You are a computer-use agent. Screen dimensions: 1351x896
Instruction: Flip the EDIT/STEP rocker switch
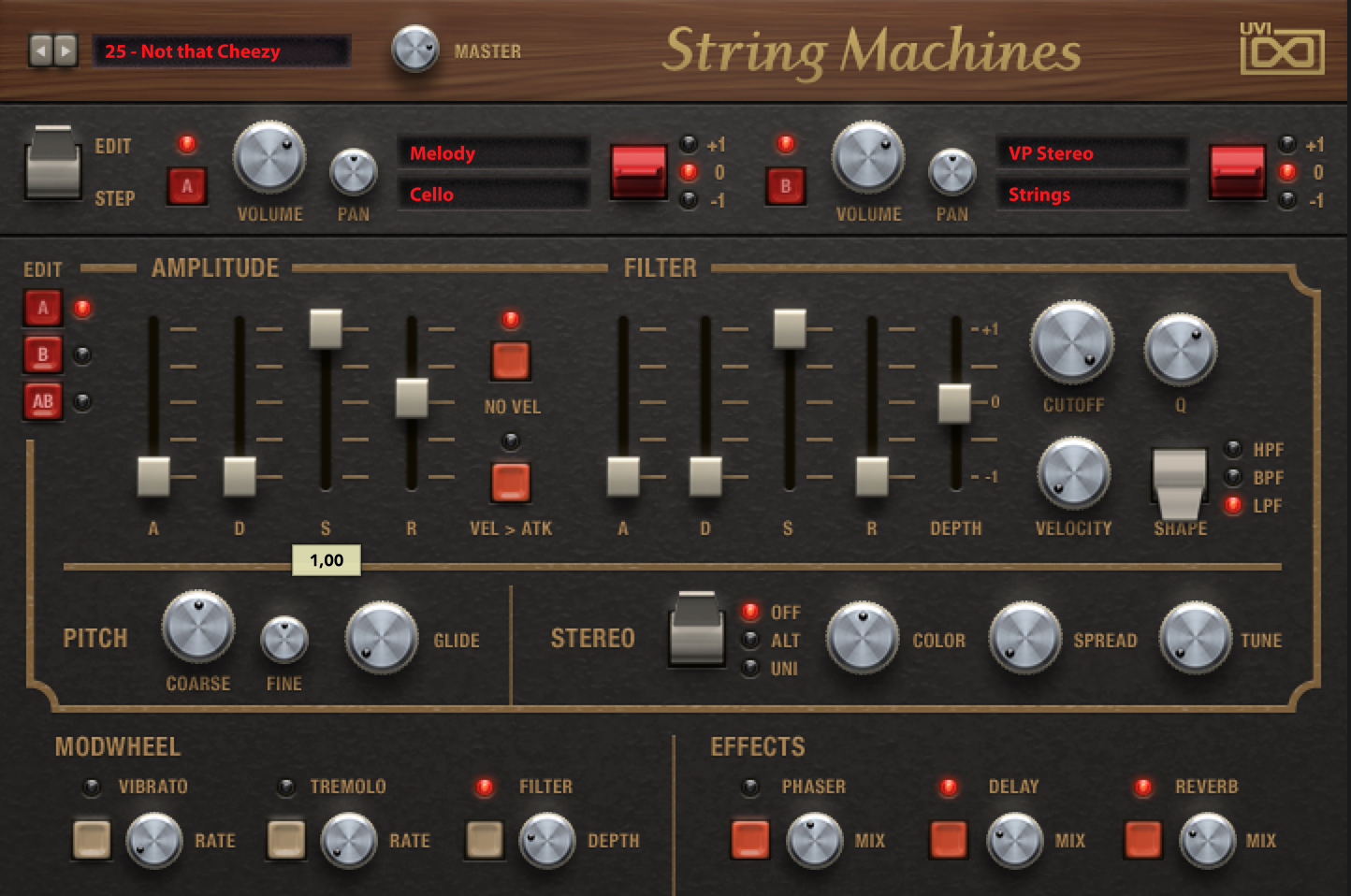[53, 163]
